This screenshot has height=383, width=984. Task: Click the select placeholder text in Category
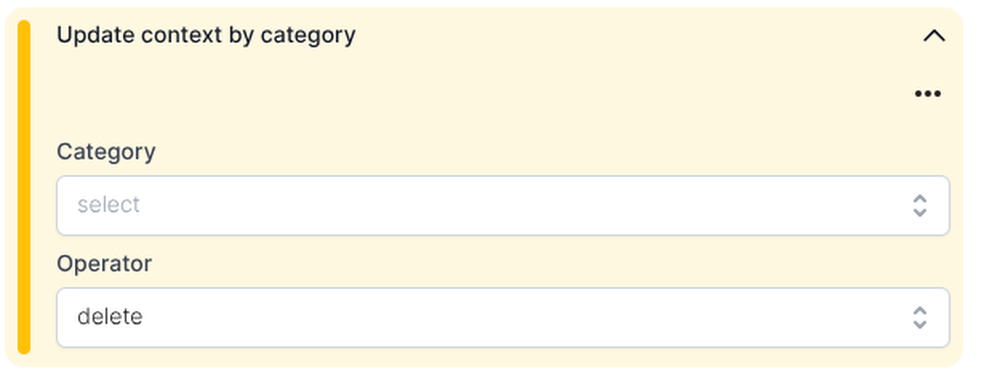109,205
